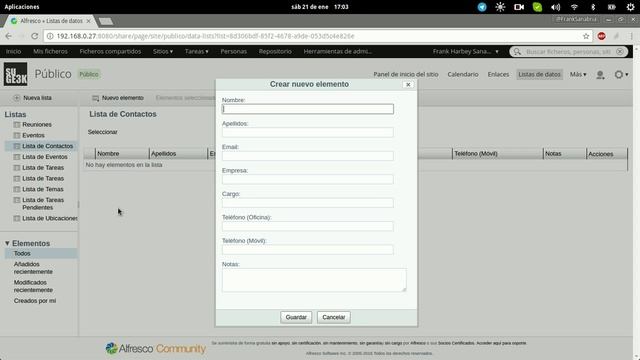Image resolution: width=640 pixels, height=360 pixels.
Task: Show Todos elements filter
Action: coord(22,253)
